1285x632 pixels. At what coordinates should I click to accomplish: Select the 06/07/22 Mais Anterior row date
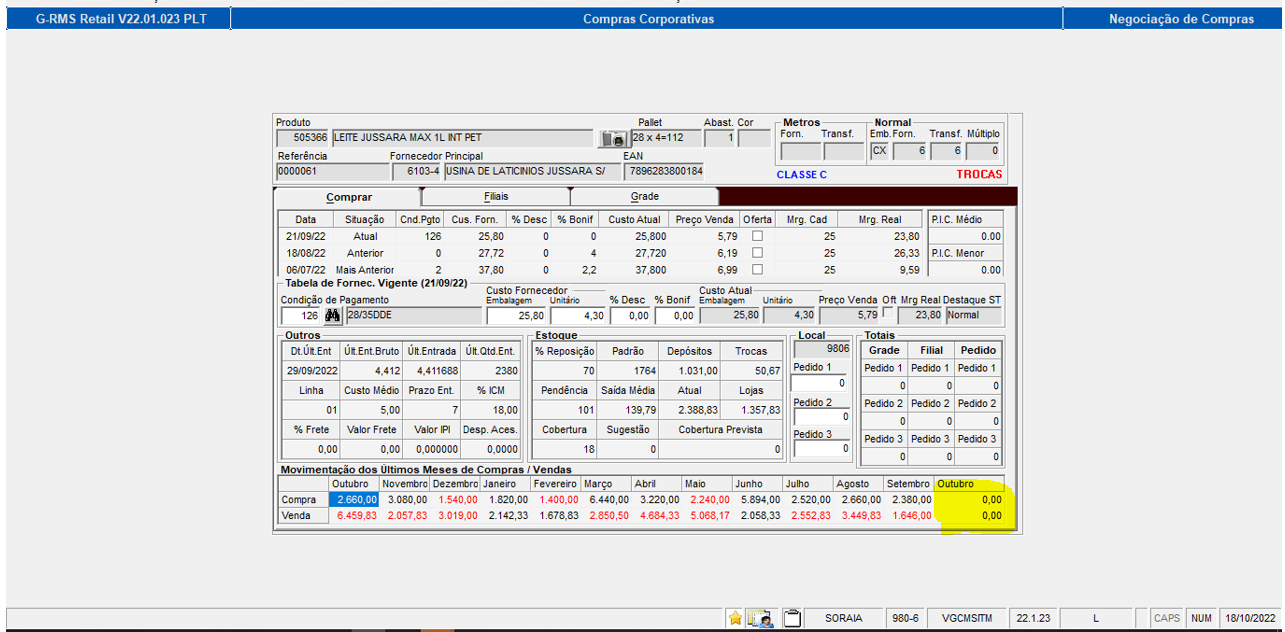304,270
